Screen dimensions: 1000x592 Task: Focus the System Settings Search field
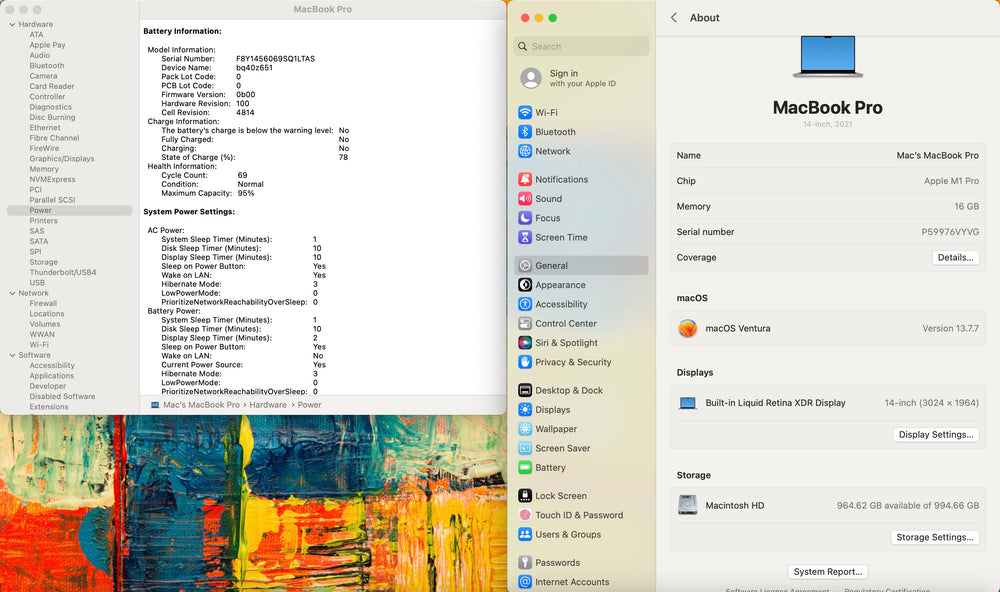click(x=581, y=46)
